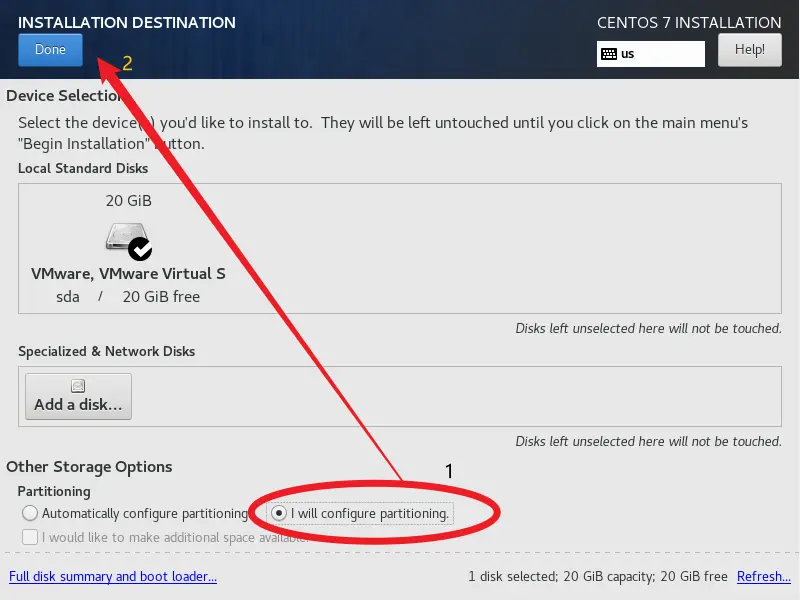The image size is (800, 600).
Task: Select the us keyboard layout field
Action: click(x=651, y=54)
